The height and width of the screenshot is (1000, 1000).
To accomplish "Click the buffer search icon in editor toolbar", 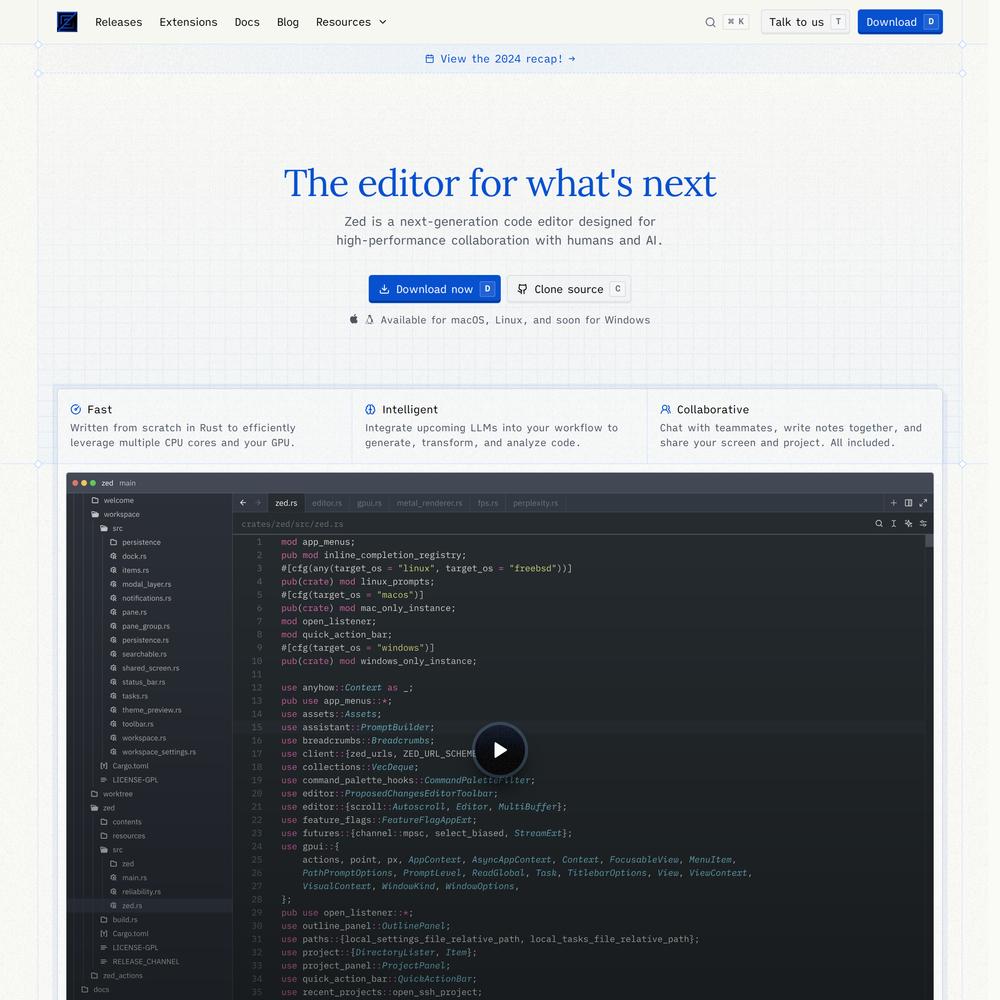I will 879,524.
